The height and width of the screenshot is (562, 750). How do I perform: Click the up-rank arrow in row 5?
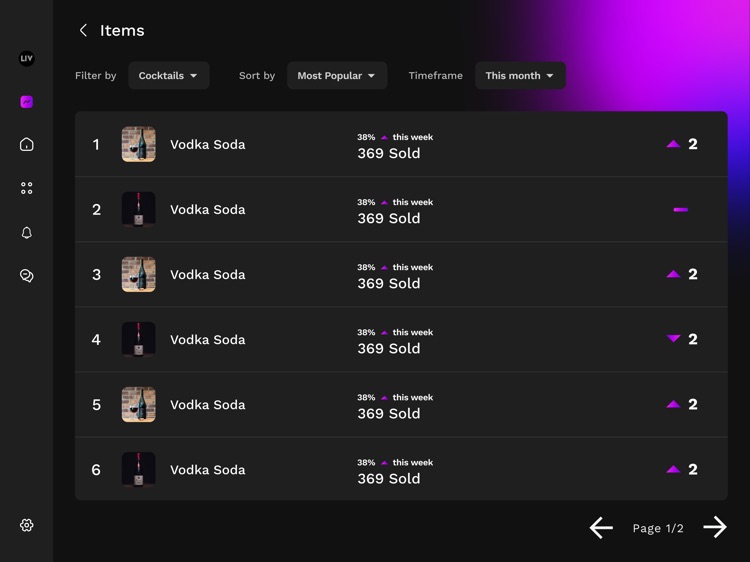tap(673, 404)
